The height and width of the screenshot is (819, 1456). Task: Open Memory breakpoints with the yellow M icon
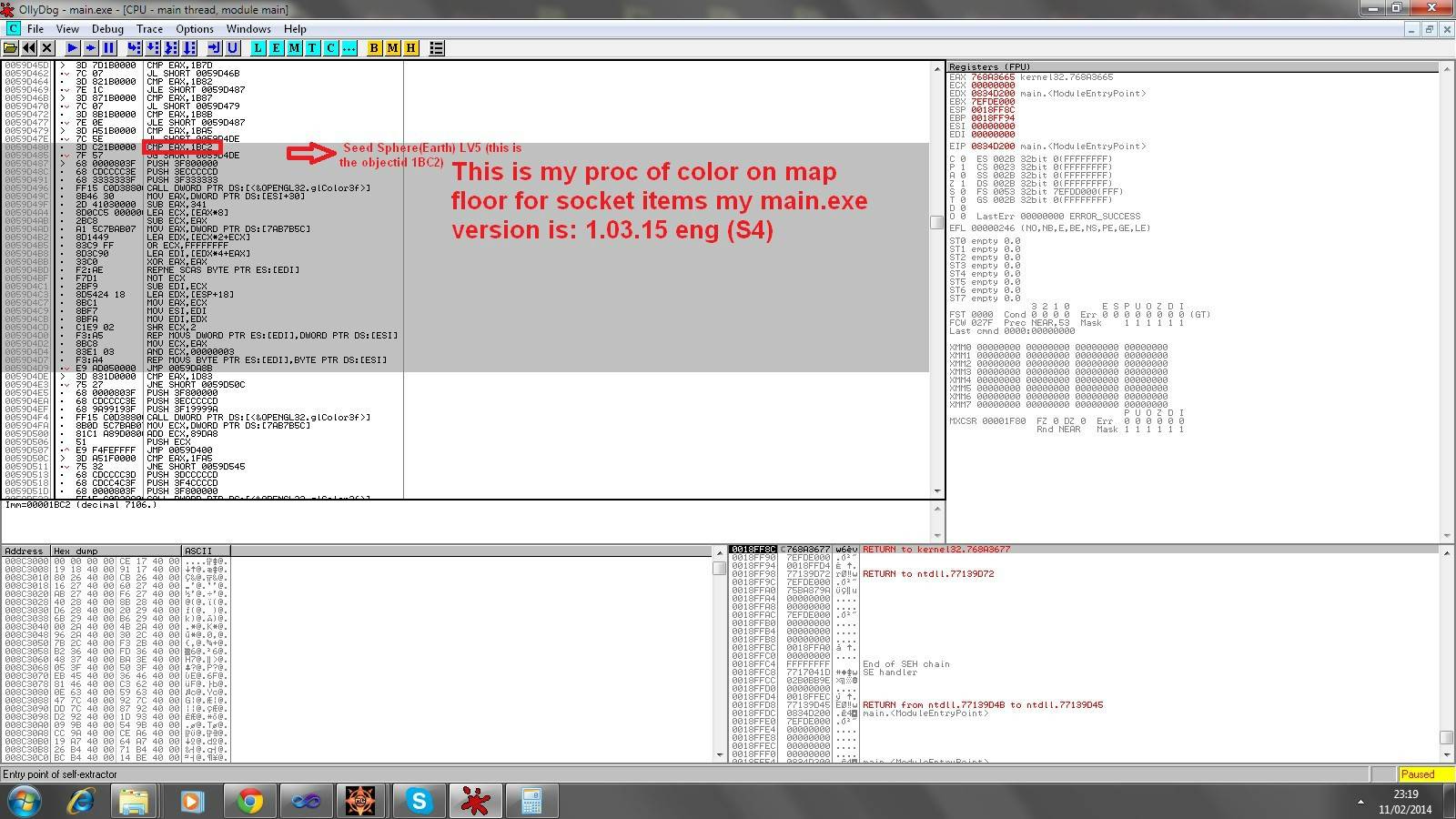392,47
